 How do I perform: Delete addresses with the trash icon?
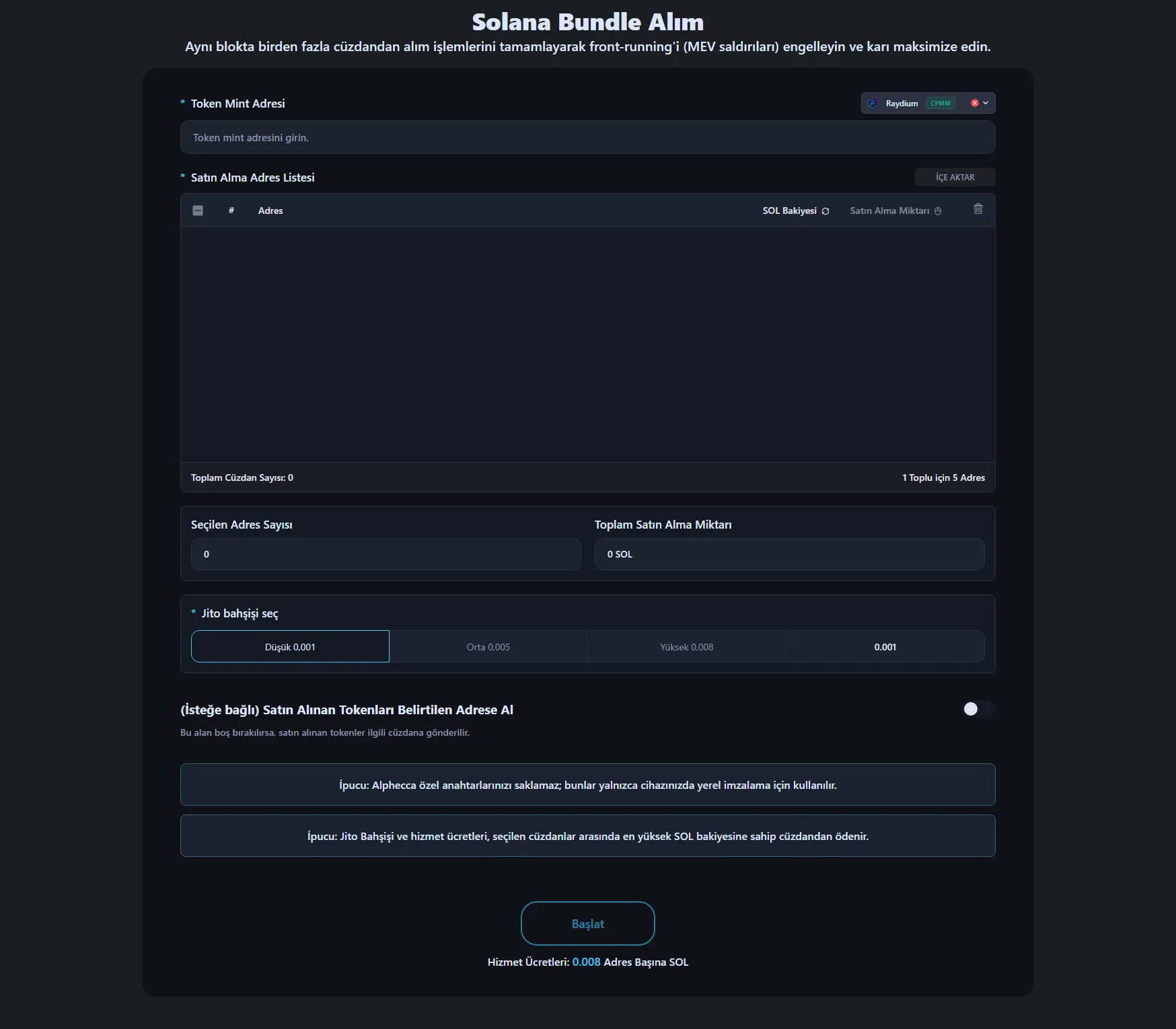tap(978, 209)
